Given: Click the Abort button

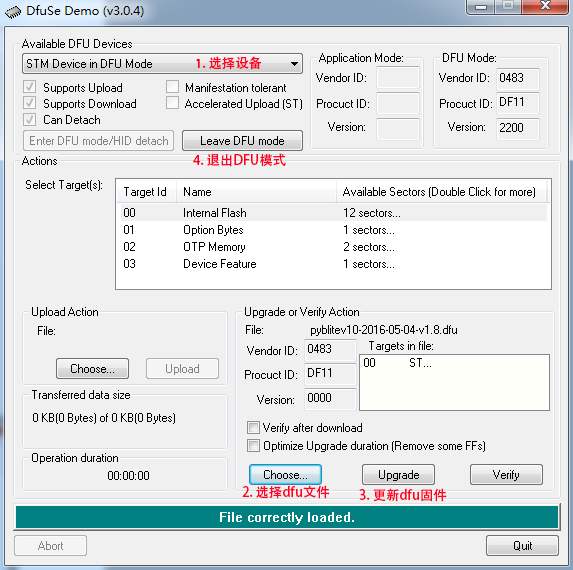Looking at the screenshot, I should [x=50, y=546].
